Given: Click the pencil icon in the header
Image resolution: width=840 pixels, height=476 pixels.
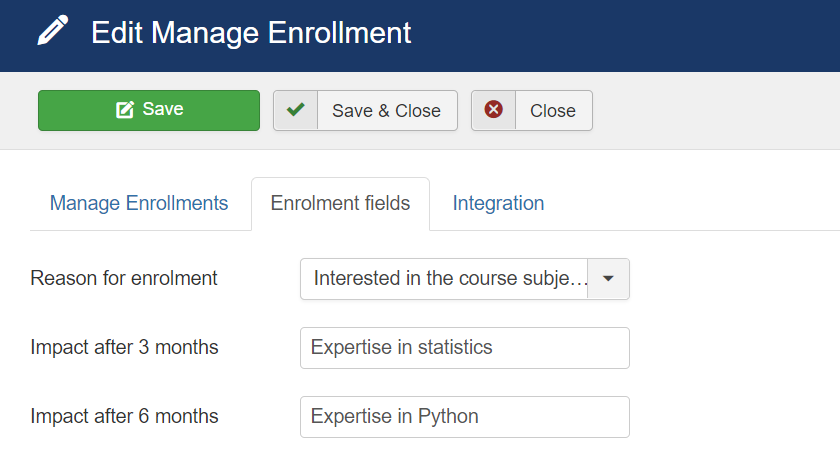Looking at the screenshot, I should (x=54, y=32).
